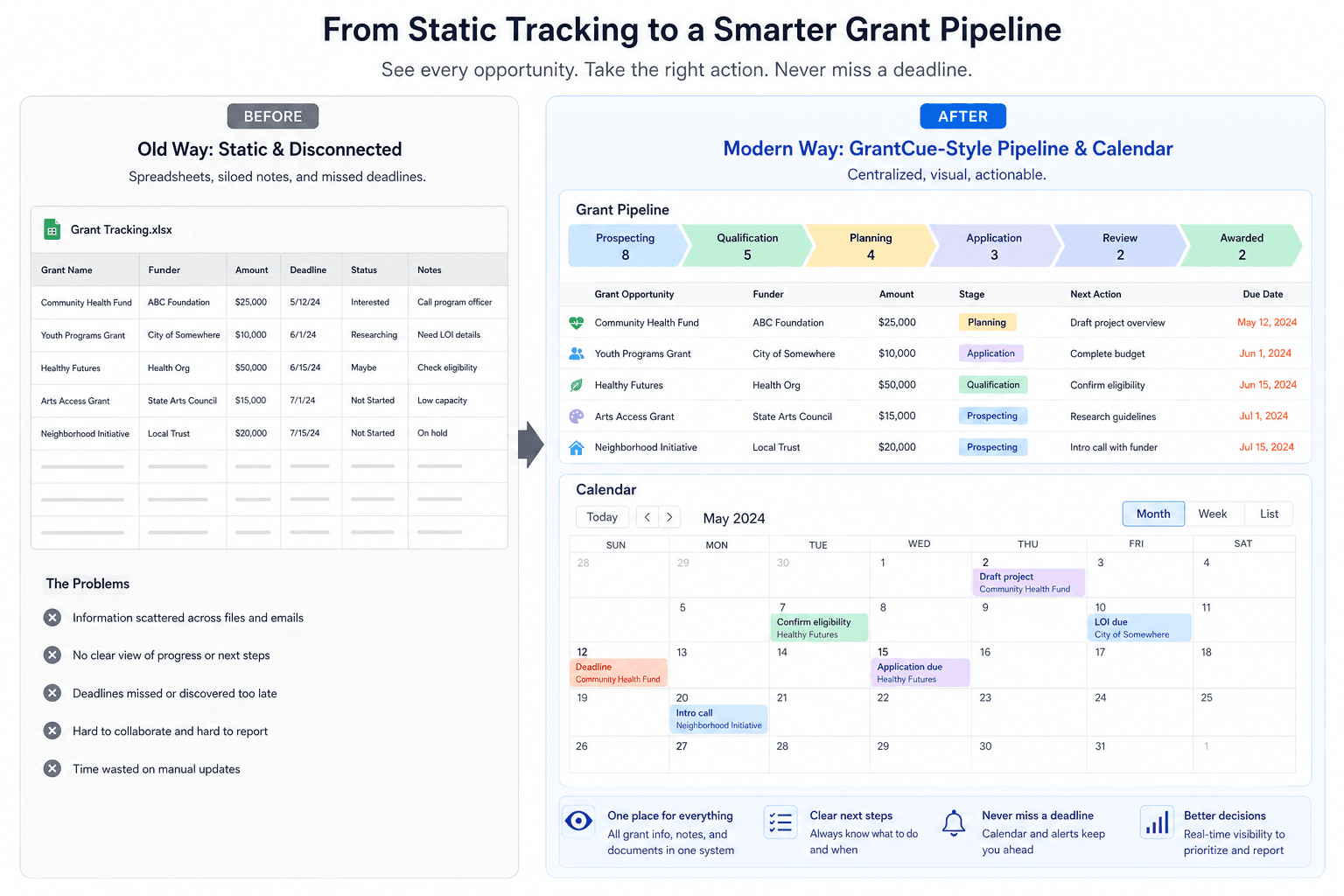The width and height of the screenshot is (1344, 896).
Task: Click 'Complete budget' next action
Action: [1107, 353]
